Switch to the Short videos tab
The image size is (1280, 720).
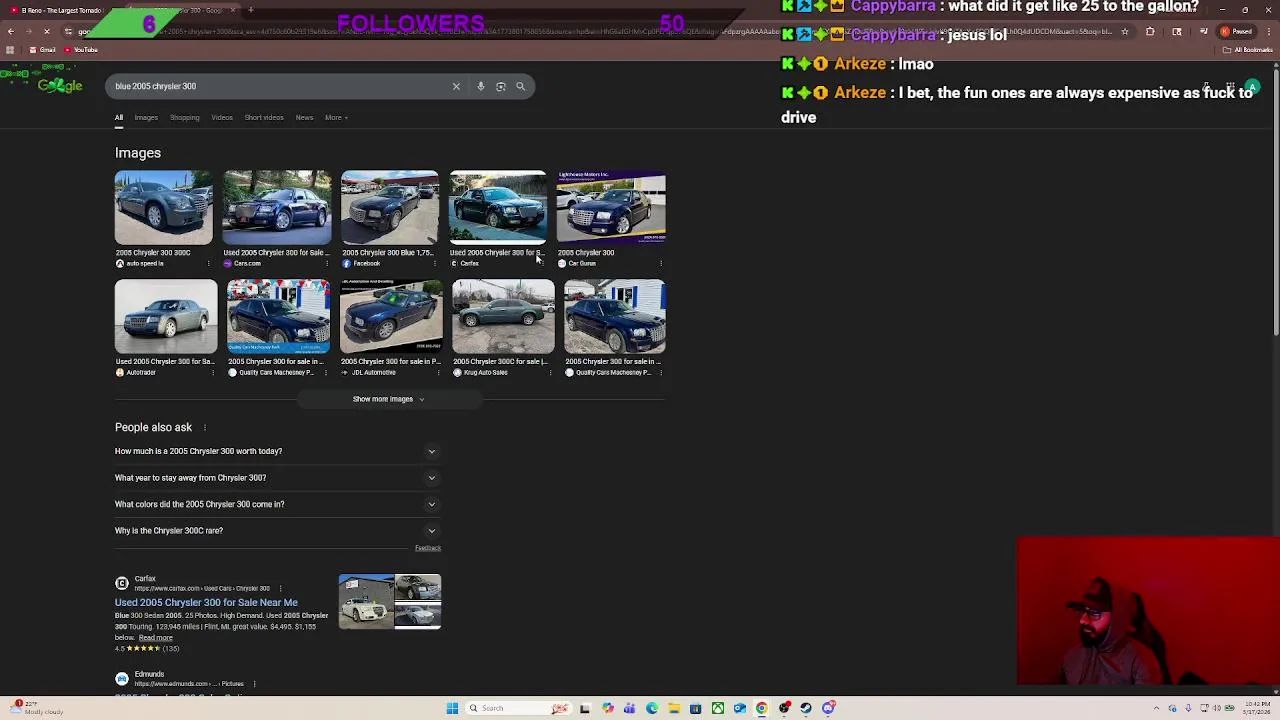point(264,117)
